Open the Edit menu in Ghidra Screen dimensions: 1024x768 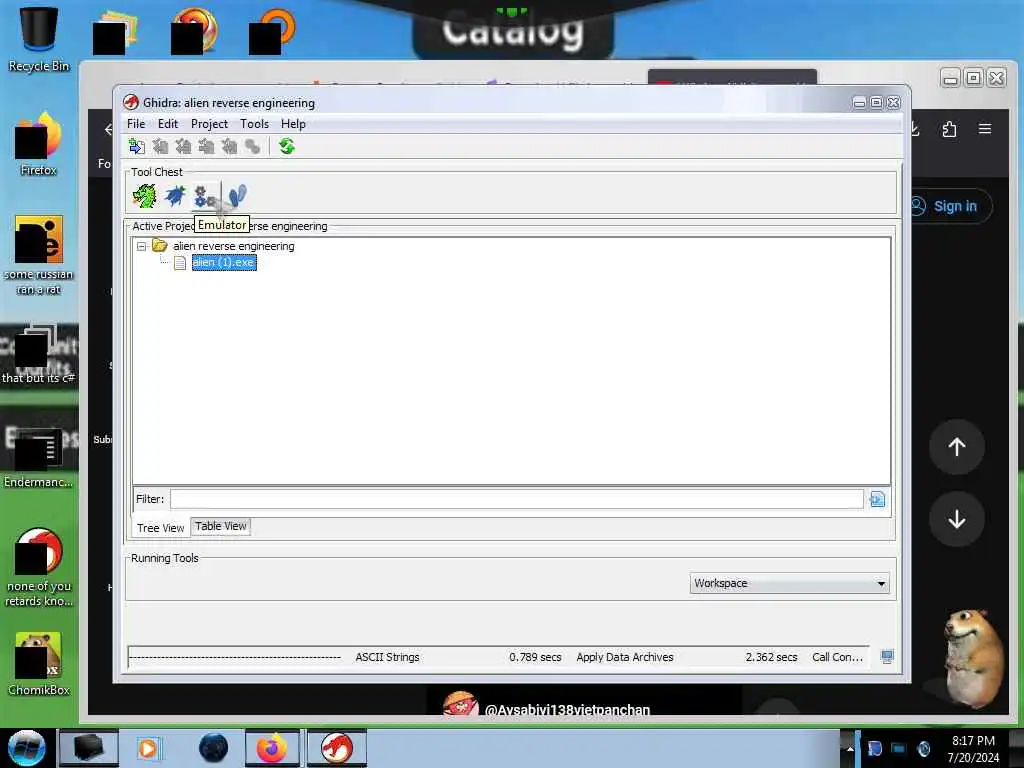(x=168, y=124)
